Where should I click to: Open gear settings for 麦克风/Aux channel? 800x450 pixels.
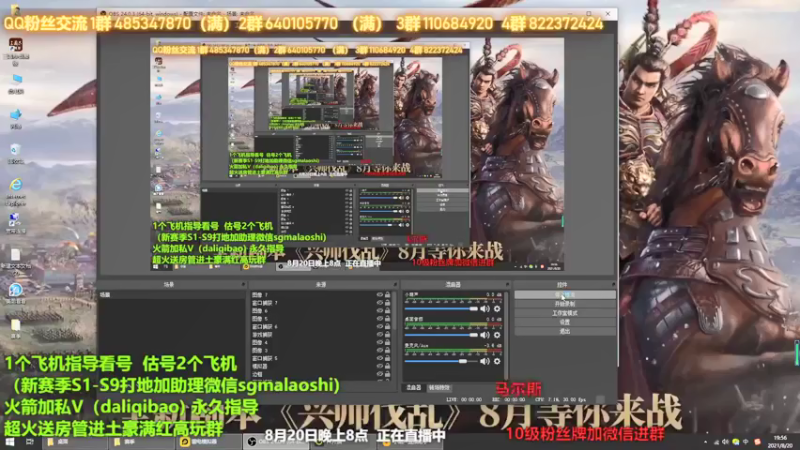pyautogui.click(x=497, y=361)
